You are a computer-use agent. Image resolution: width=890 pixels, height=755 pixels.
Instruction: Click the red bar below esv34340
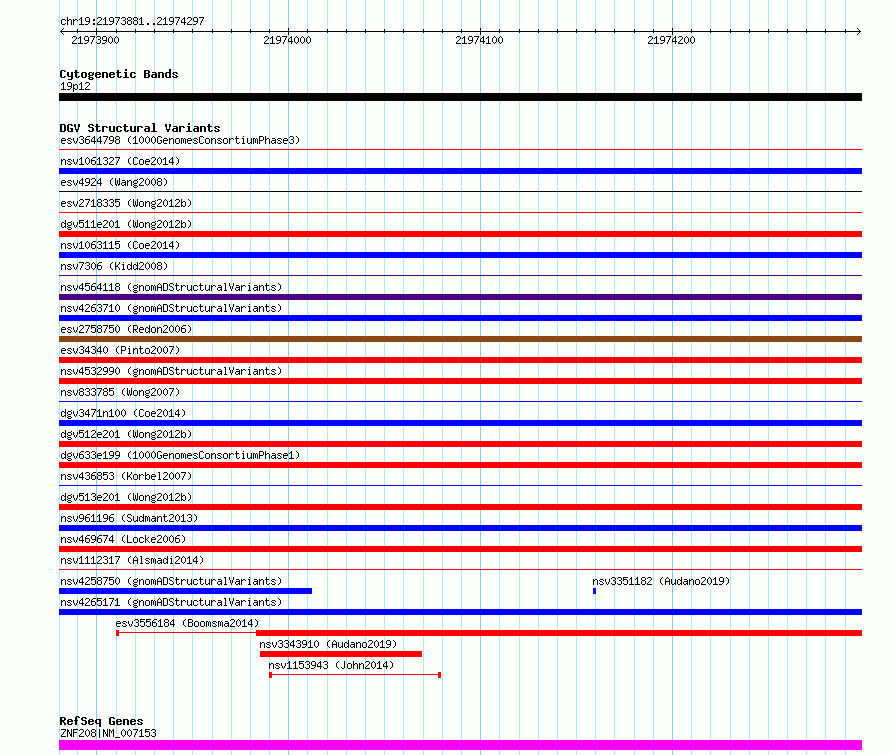460,360
